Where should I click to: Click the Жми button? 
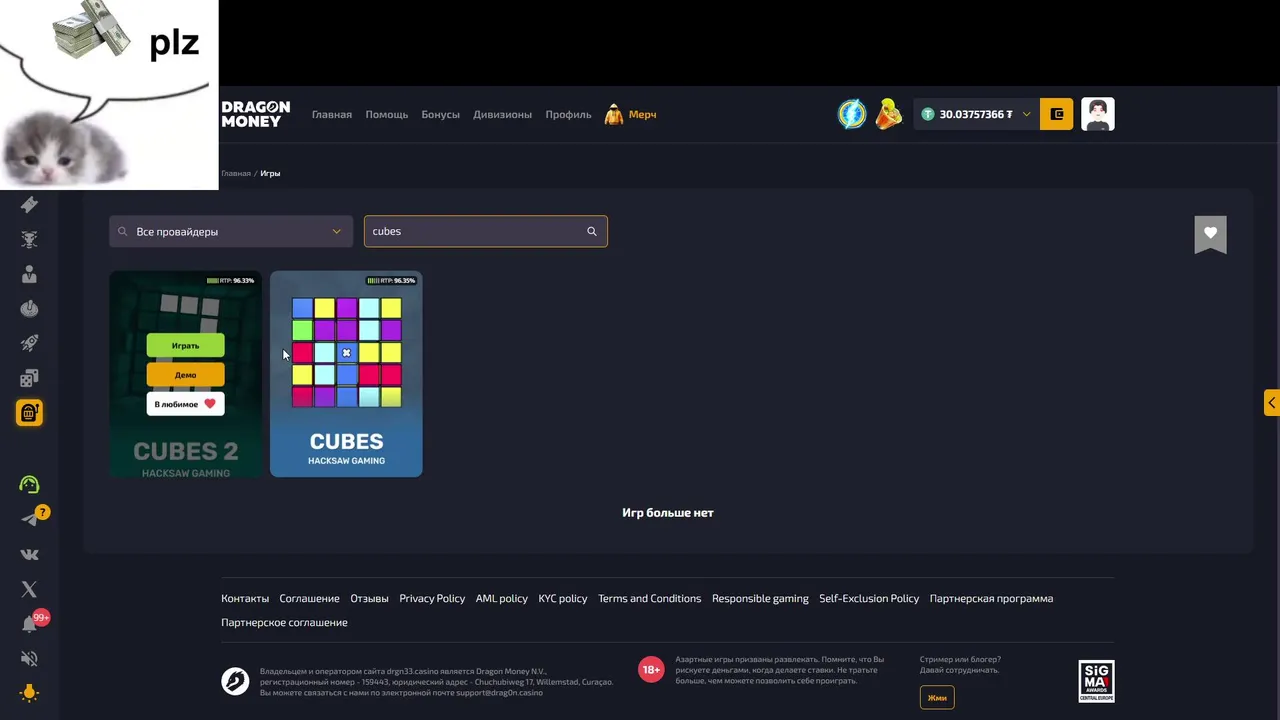pyautogui.click(x=937, y=697)
